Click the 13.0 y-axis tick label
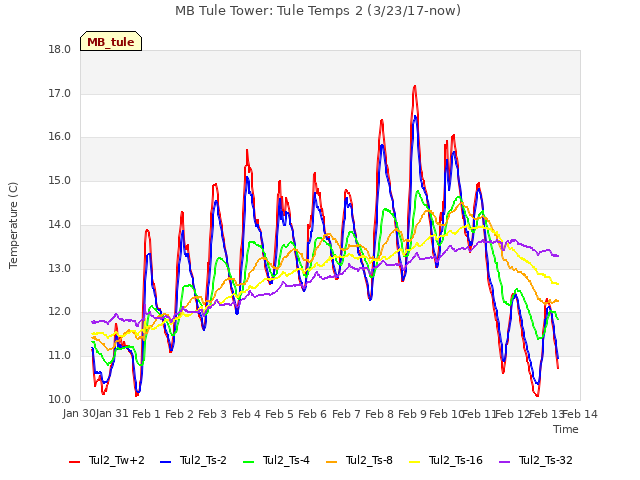The image size is (640, 480). click(60, 269)
